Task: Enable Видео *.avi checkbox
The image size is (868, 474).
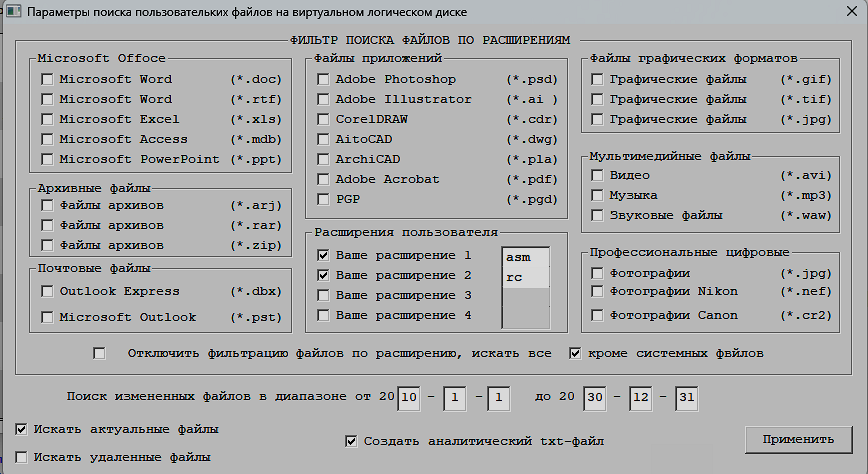Action: pyautogui.click(x=597, y=176)
